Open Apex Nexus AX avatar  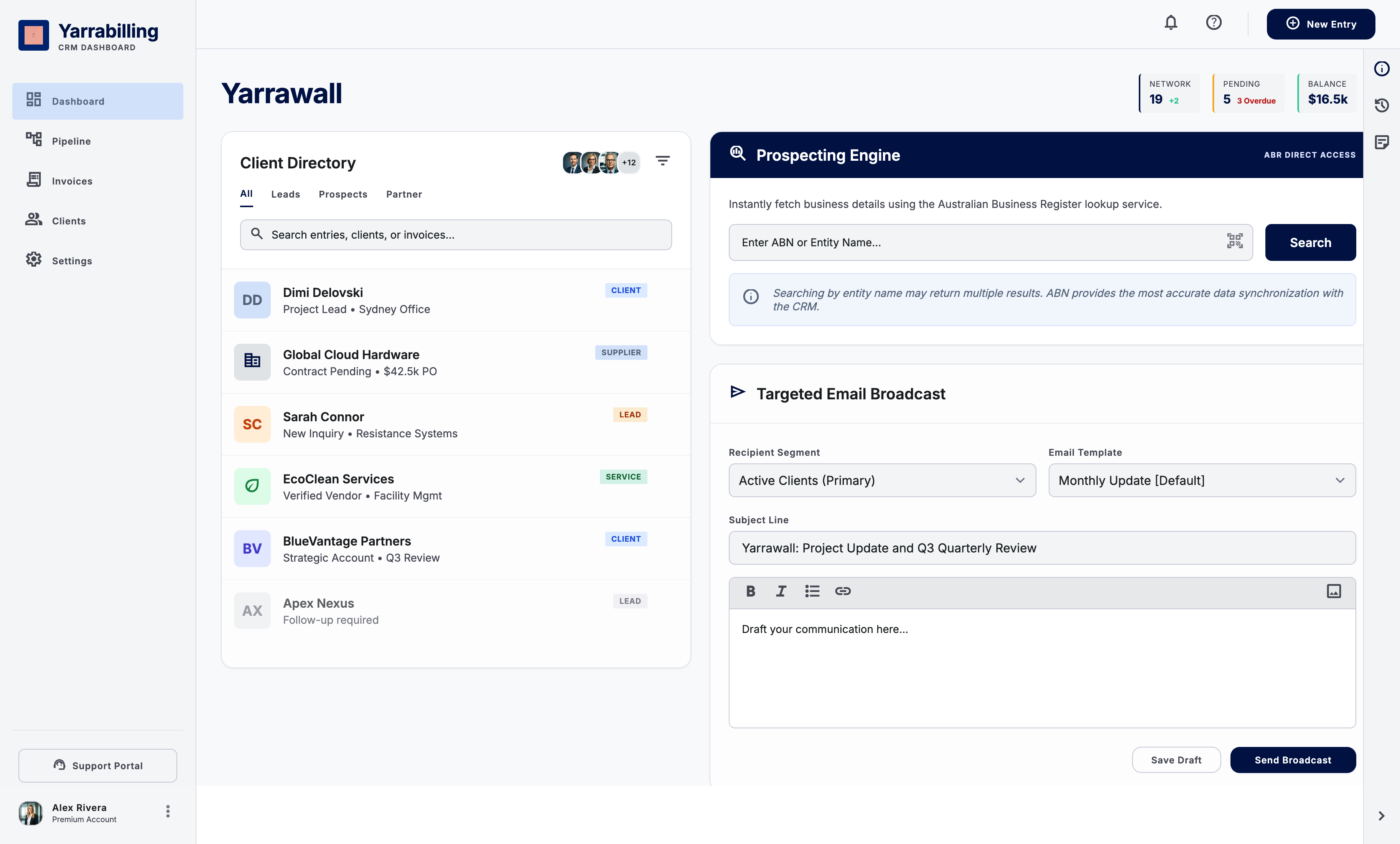click(x=252, y=610)
